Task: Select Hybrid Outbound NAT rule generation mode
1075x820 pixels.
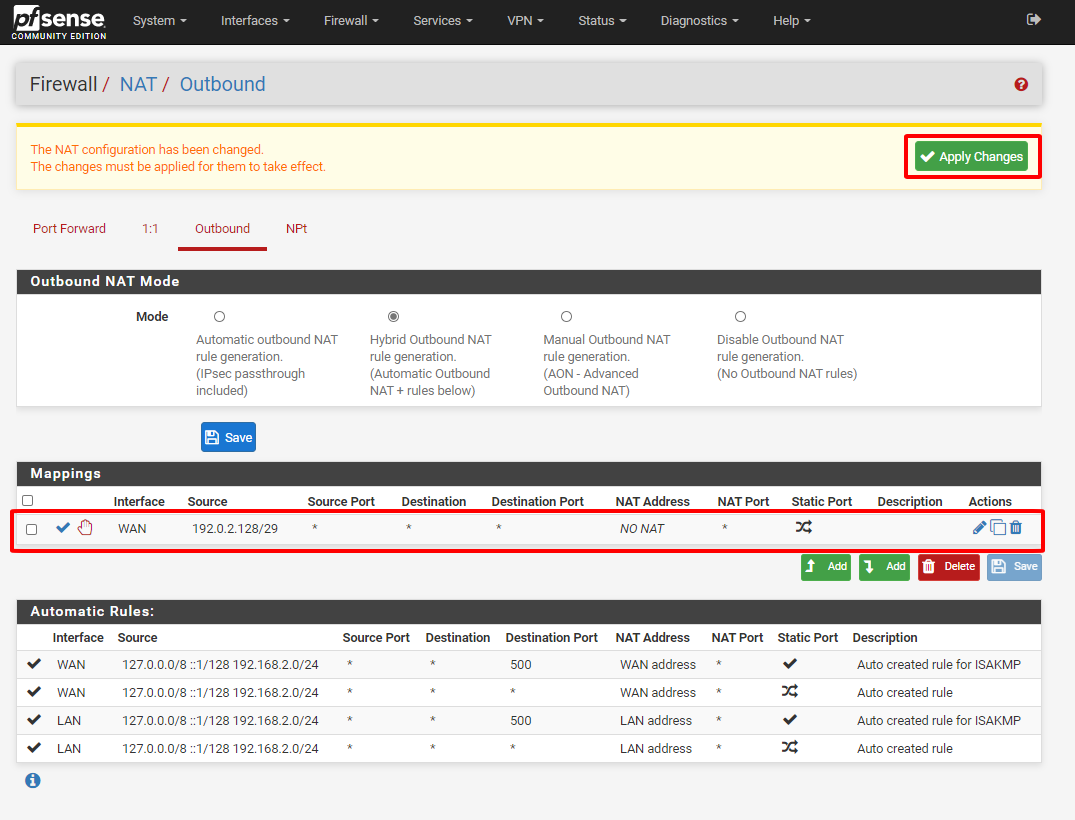Action: tap(393, 317)
